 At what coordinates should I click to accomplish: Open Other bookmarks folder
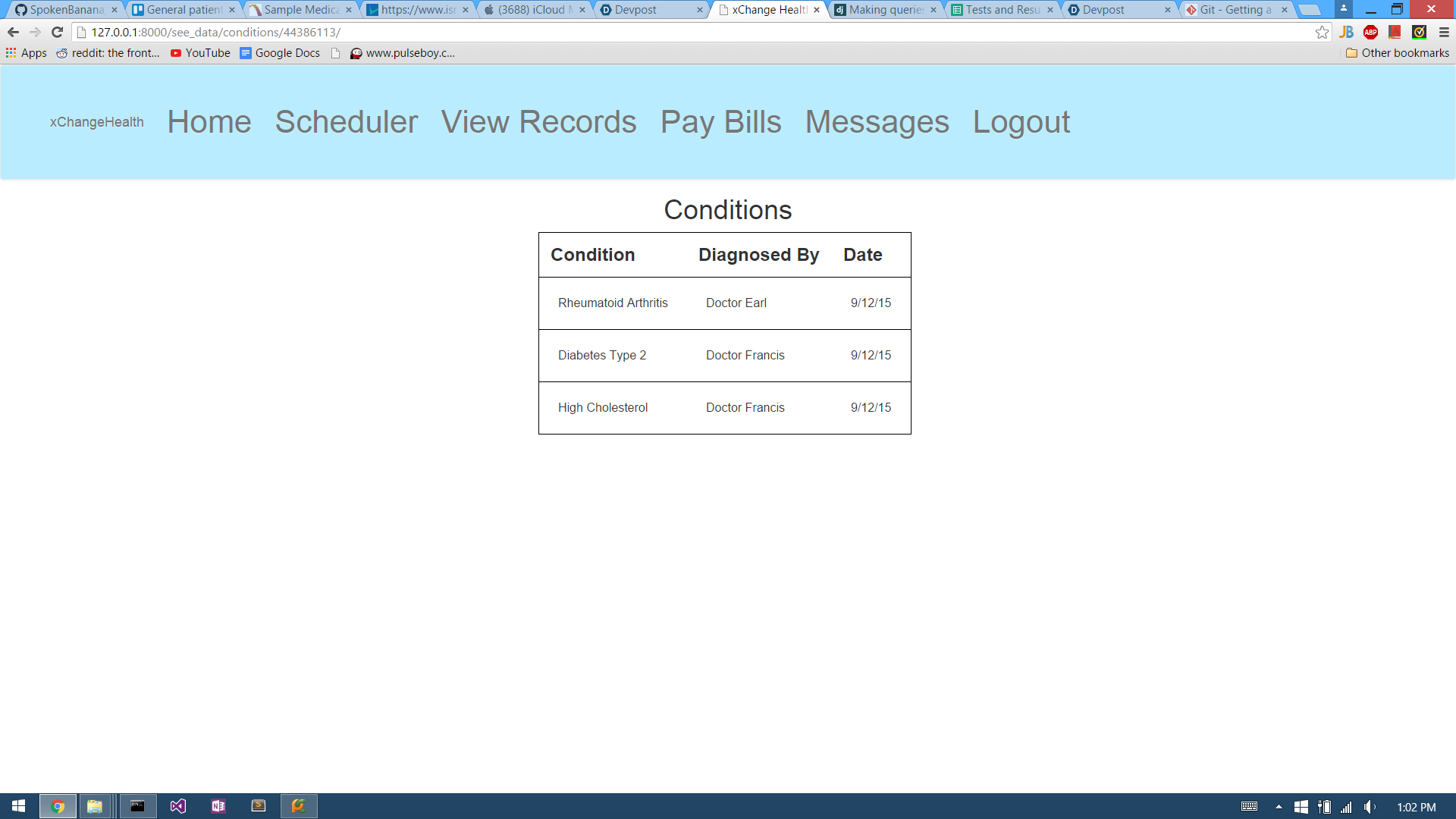click(1397, 53)
